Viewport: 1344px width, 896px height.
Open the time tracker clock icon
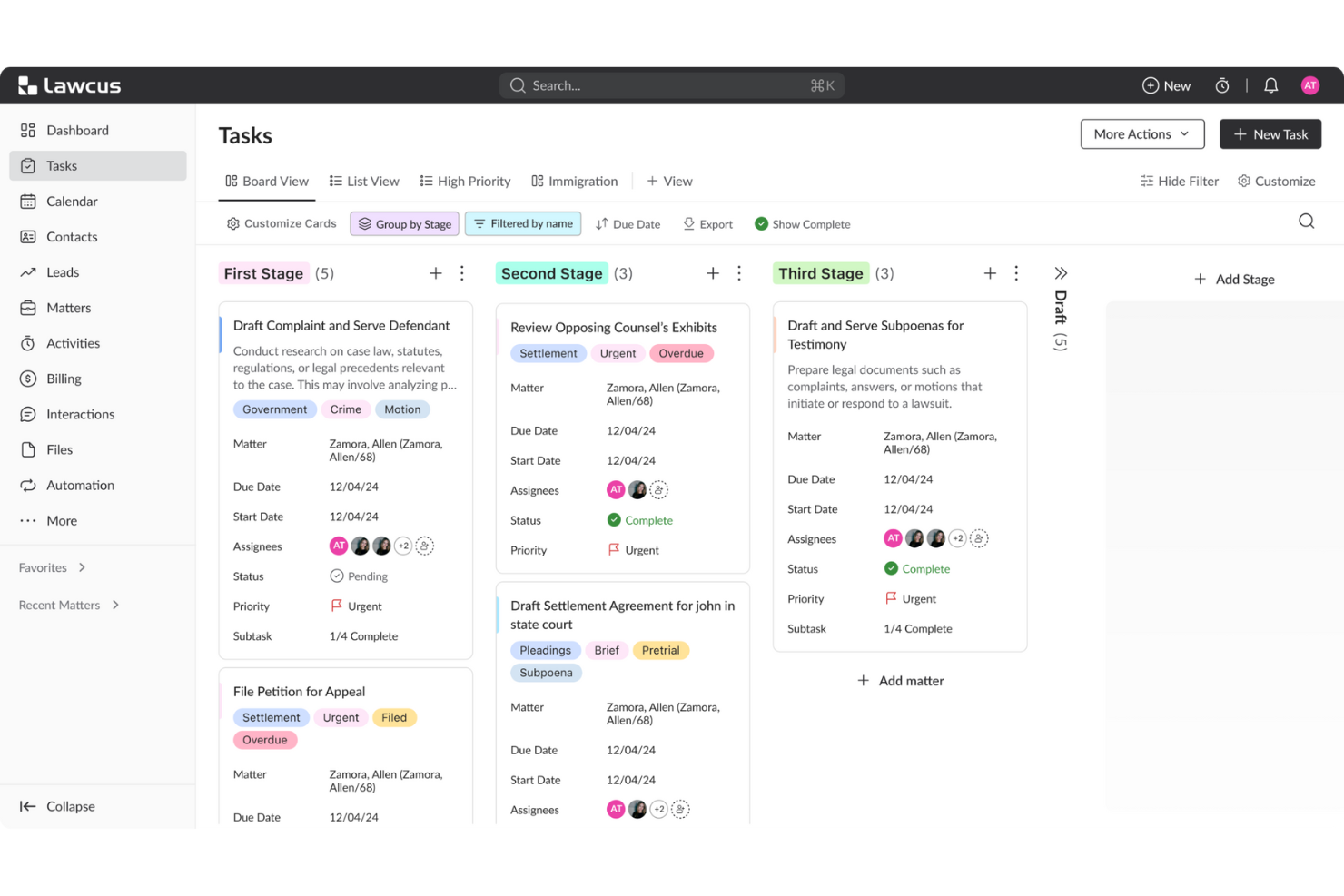[x=1222, y=84]
